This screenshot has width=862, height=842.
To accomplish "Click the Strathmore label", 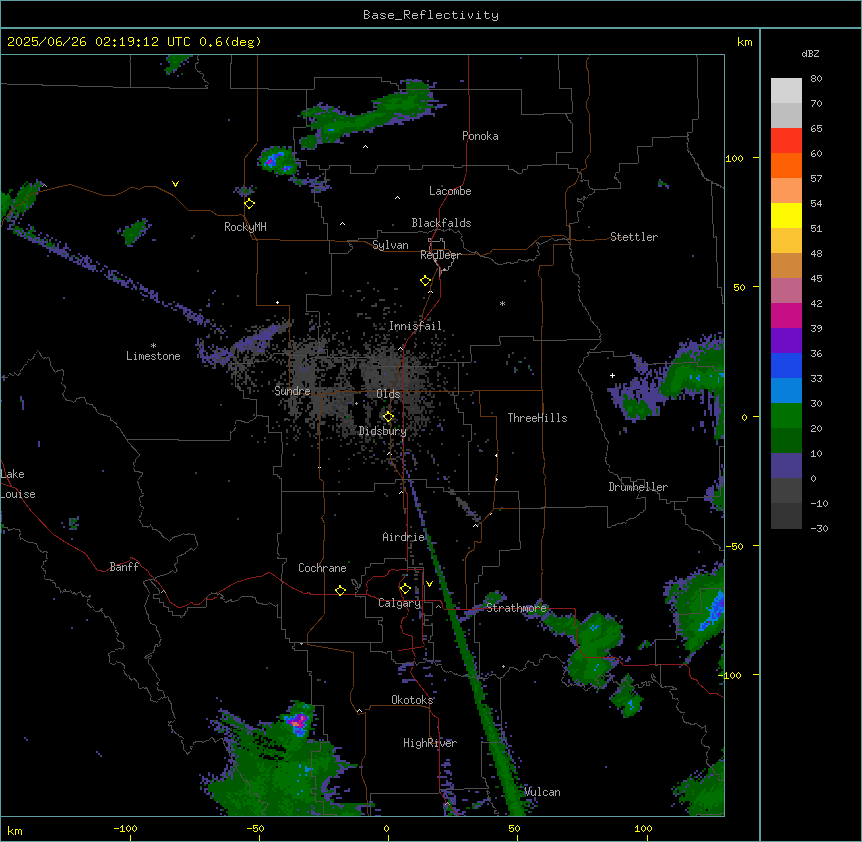I will [516, 608].
